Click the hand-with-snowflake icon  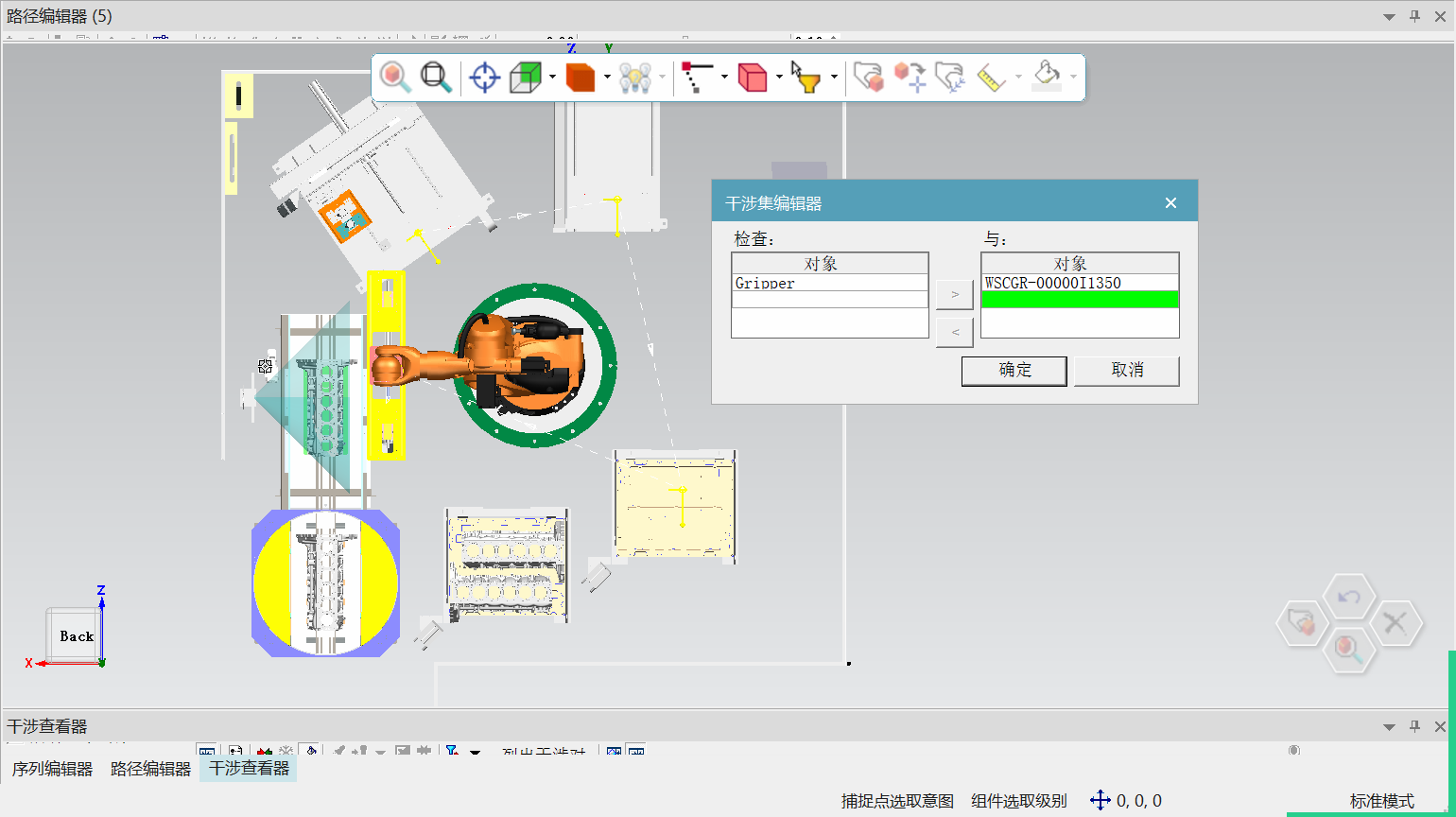949,77
